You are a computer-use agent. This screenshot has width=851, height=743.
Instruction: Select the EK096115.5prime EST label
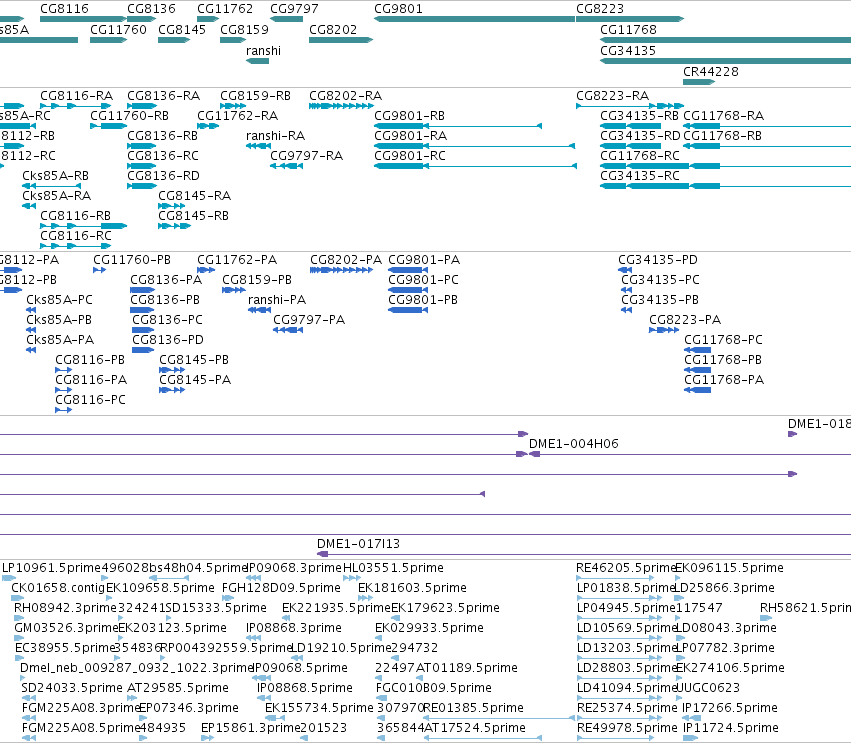[x=729, y=568]
